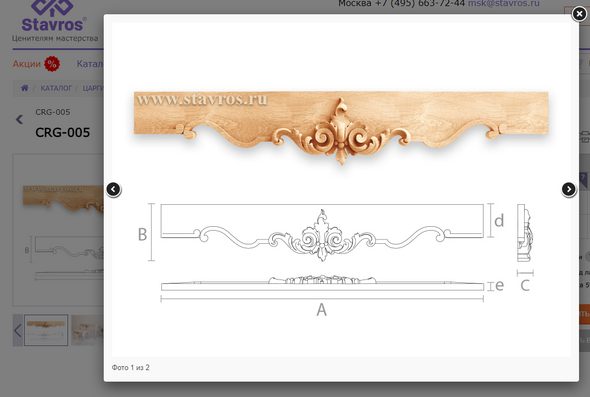Image resolution: width=590 pixels, height=397 pixels.
Task: Email msk@stavros.ru via the header link
Action: [503, 3]
